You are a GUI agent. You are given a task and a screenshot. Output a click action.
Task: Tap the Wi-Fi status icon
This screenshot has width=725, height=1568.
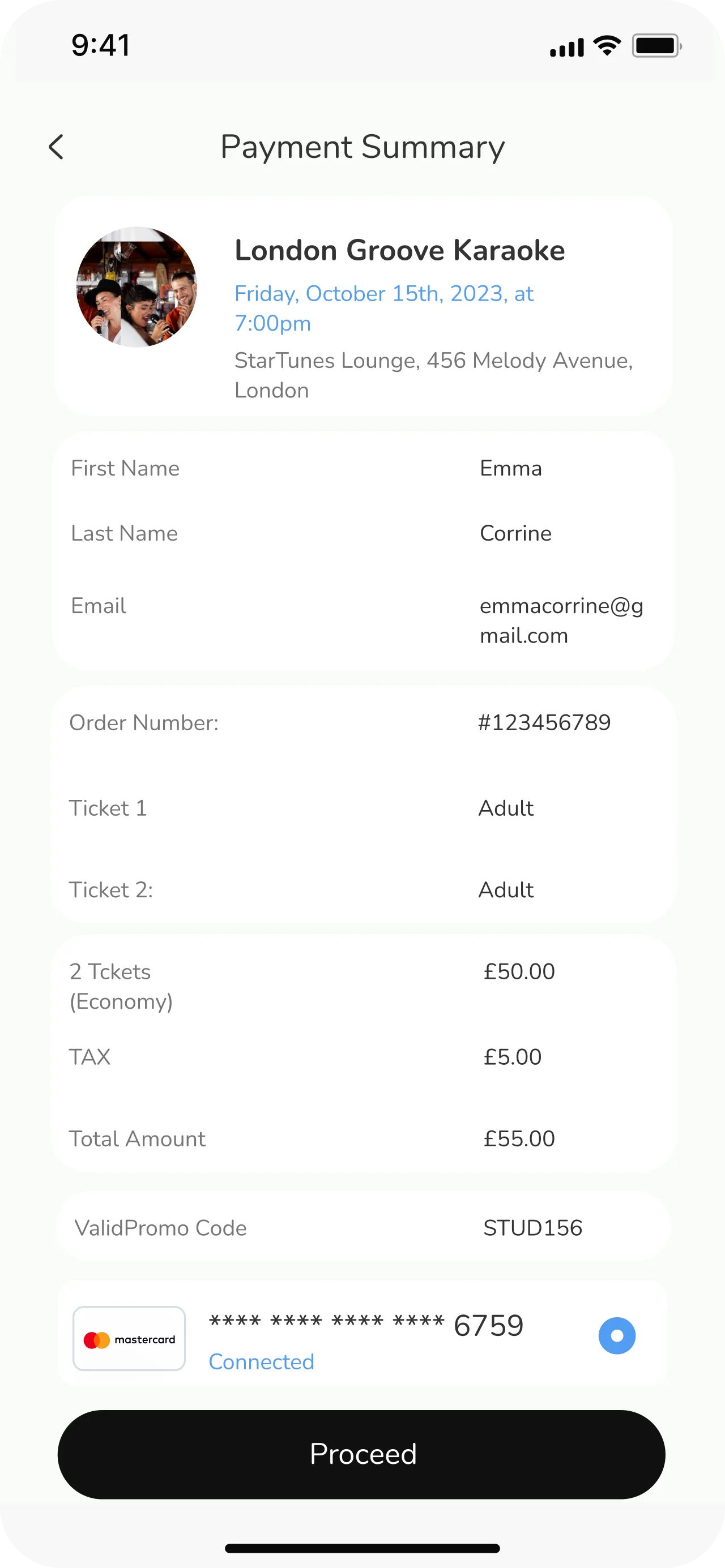pos(607,46)
